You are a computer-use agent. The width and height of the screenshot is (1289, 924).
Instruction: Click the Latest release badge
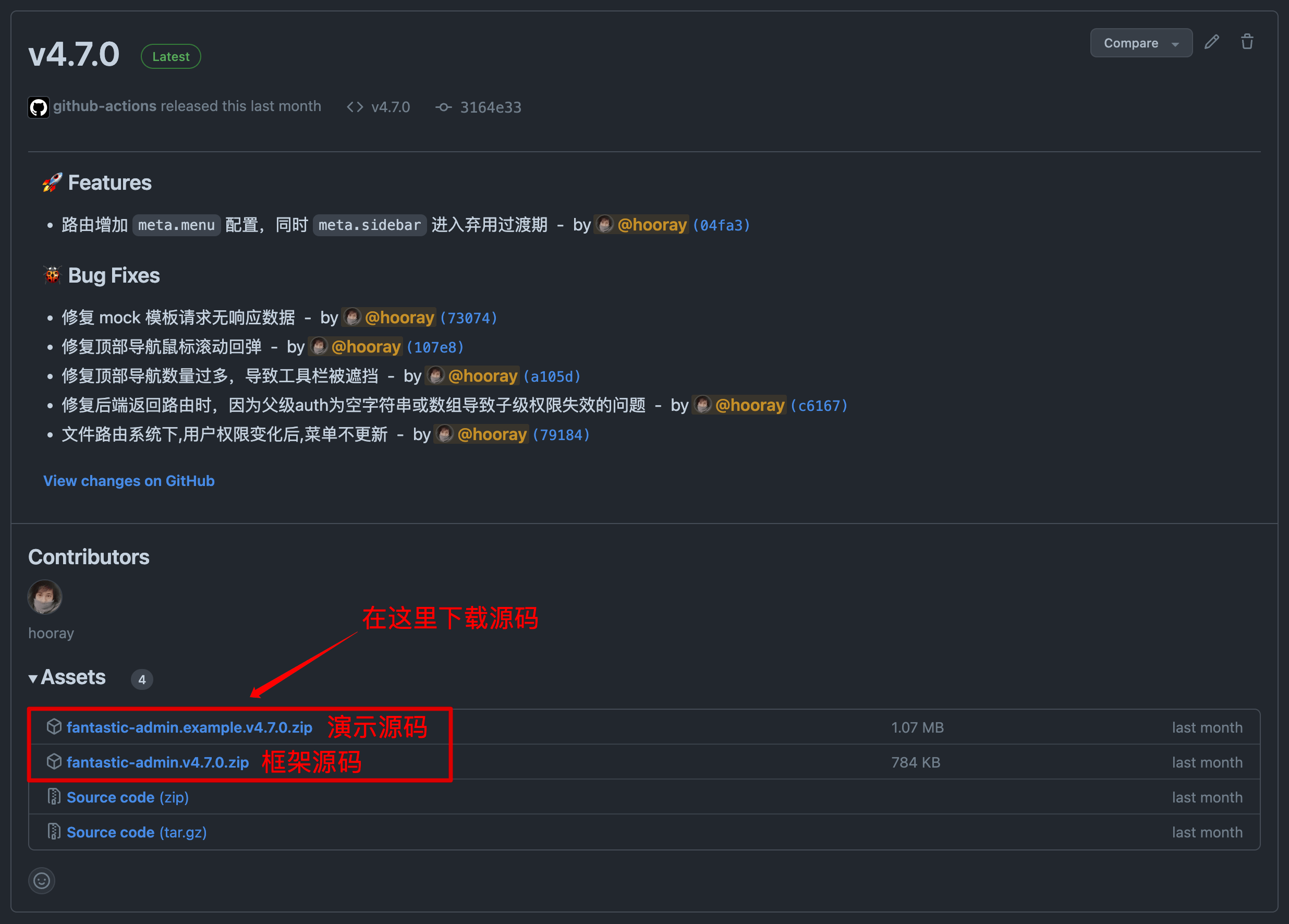click(171, 57)
